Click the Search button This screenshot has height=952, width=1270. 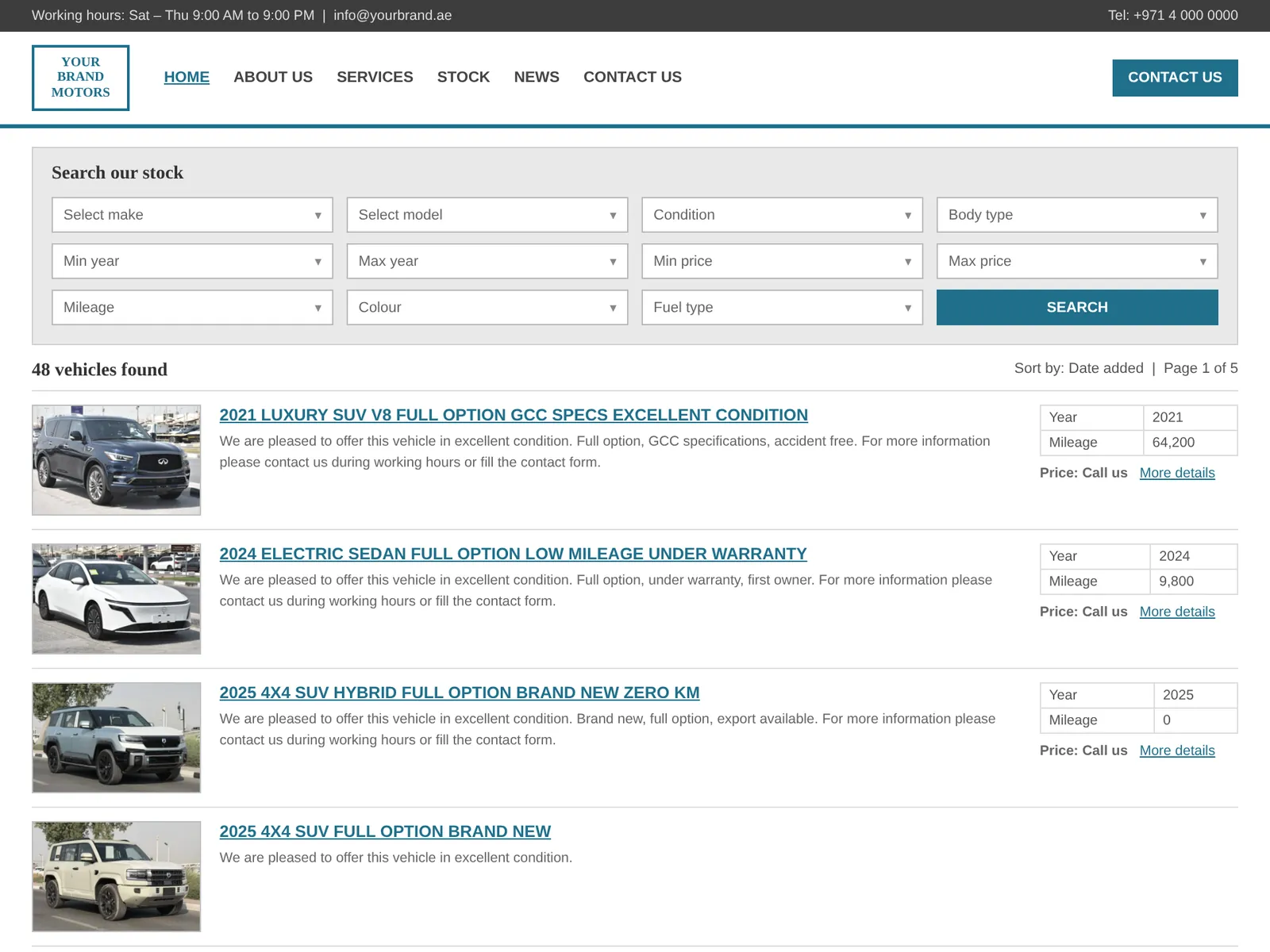click(1077, 307)
